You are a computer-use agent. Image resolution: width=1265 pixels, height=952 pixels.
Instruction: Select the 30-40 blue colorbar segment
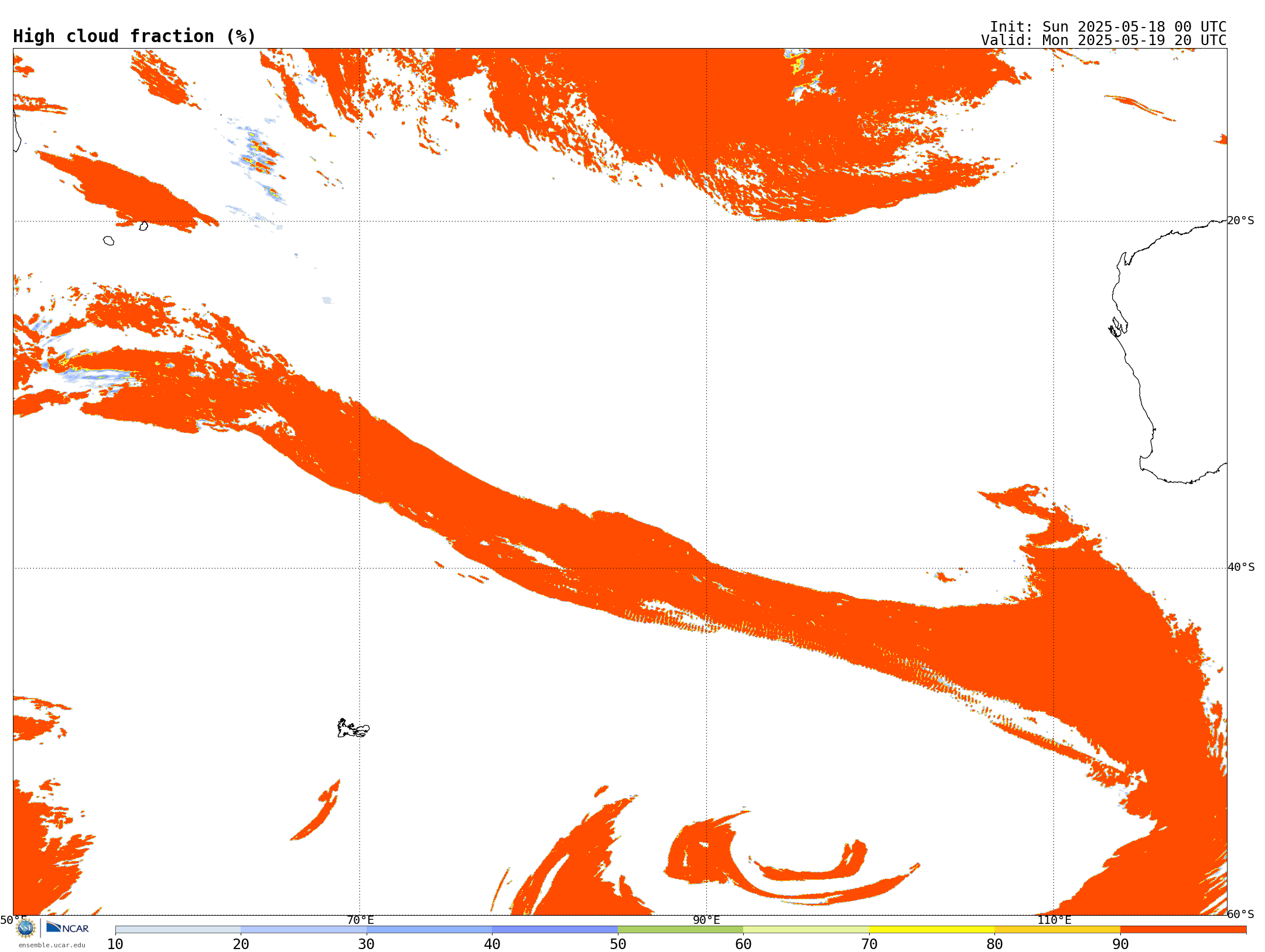[429, 930]
